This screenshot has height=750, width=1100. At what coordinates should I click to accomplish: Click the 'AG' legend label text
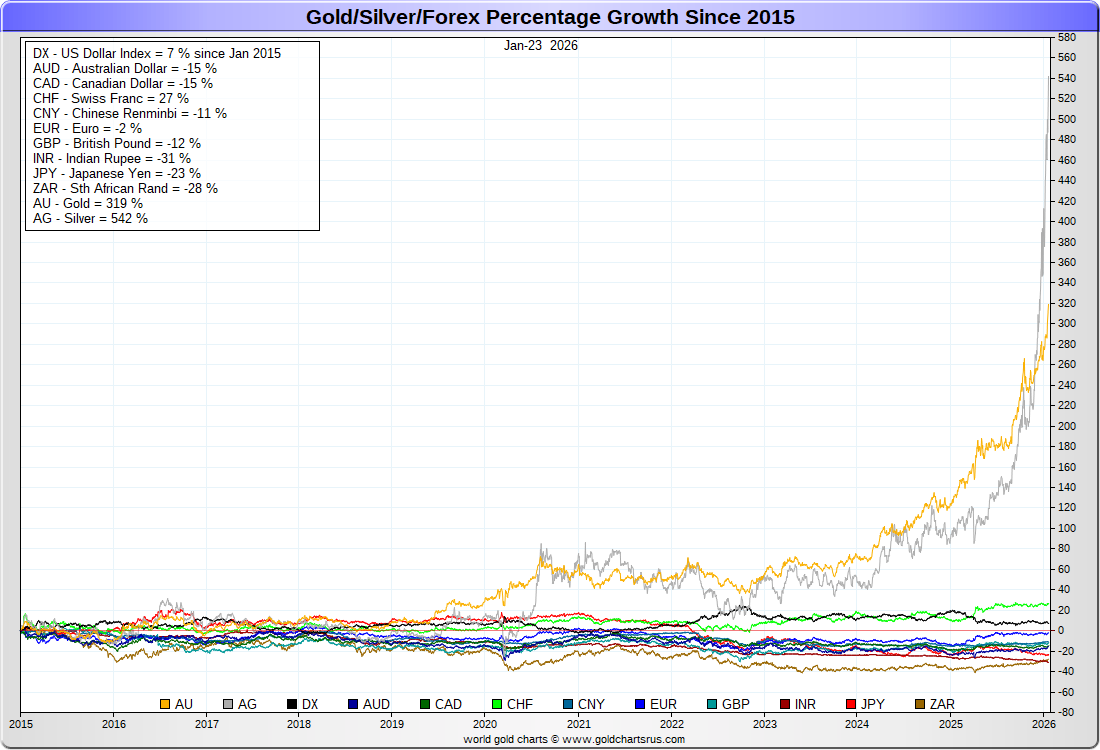(x=247, y=704)
